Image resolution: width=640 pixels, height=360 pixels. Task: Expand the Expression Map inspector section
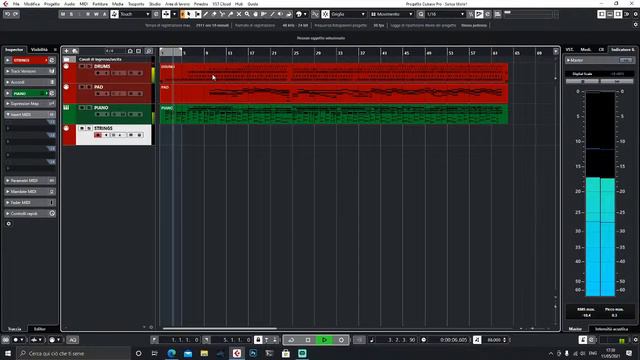click(29, 104)
